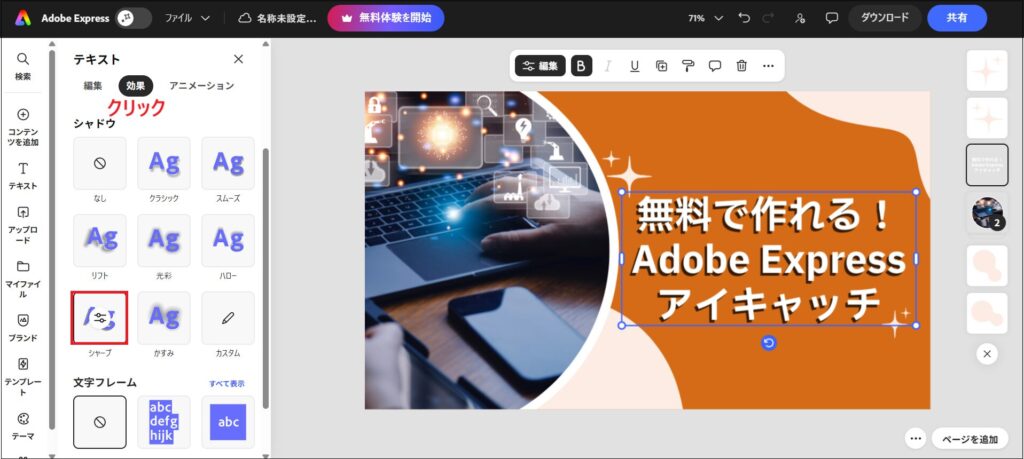Open テンプレート in the sidebar
The width and height of the screenshot is (1024, 459).
point(23,377)
